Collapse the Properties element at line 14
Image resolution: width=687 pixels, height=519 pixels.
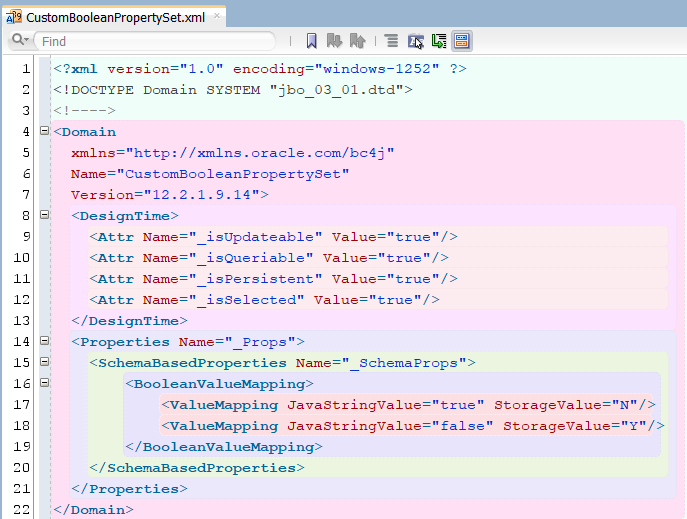44,340
